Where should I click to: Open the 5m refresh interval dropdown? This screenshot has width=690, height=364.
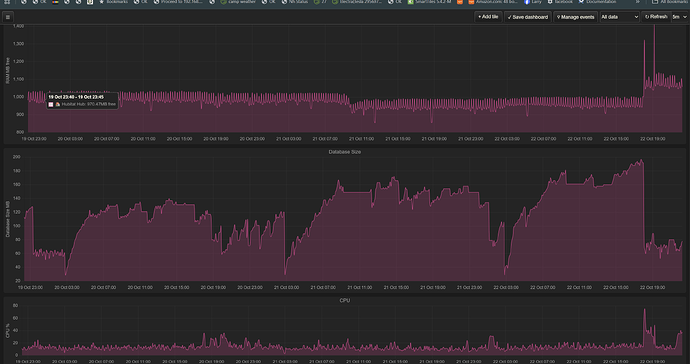(x=679, y=17)
